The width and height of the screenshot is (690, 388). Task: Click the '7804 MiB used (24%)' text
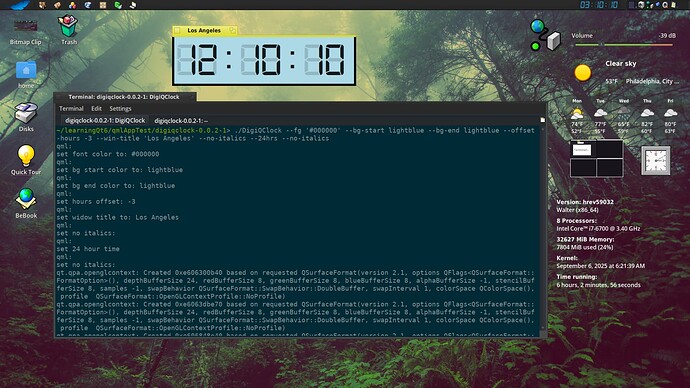tap(584, 247)
